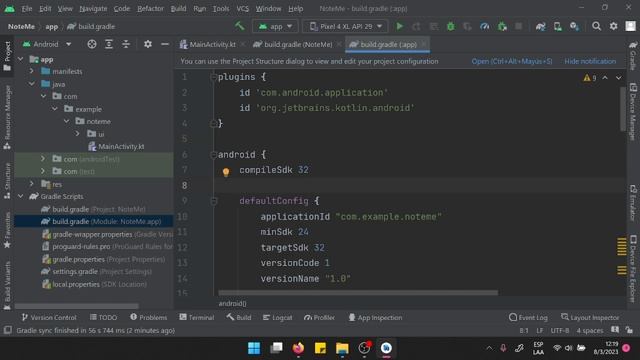
Task: Click the editor horizontal scrollbar
Action: pos(358,293)
